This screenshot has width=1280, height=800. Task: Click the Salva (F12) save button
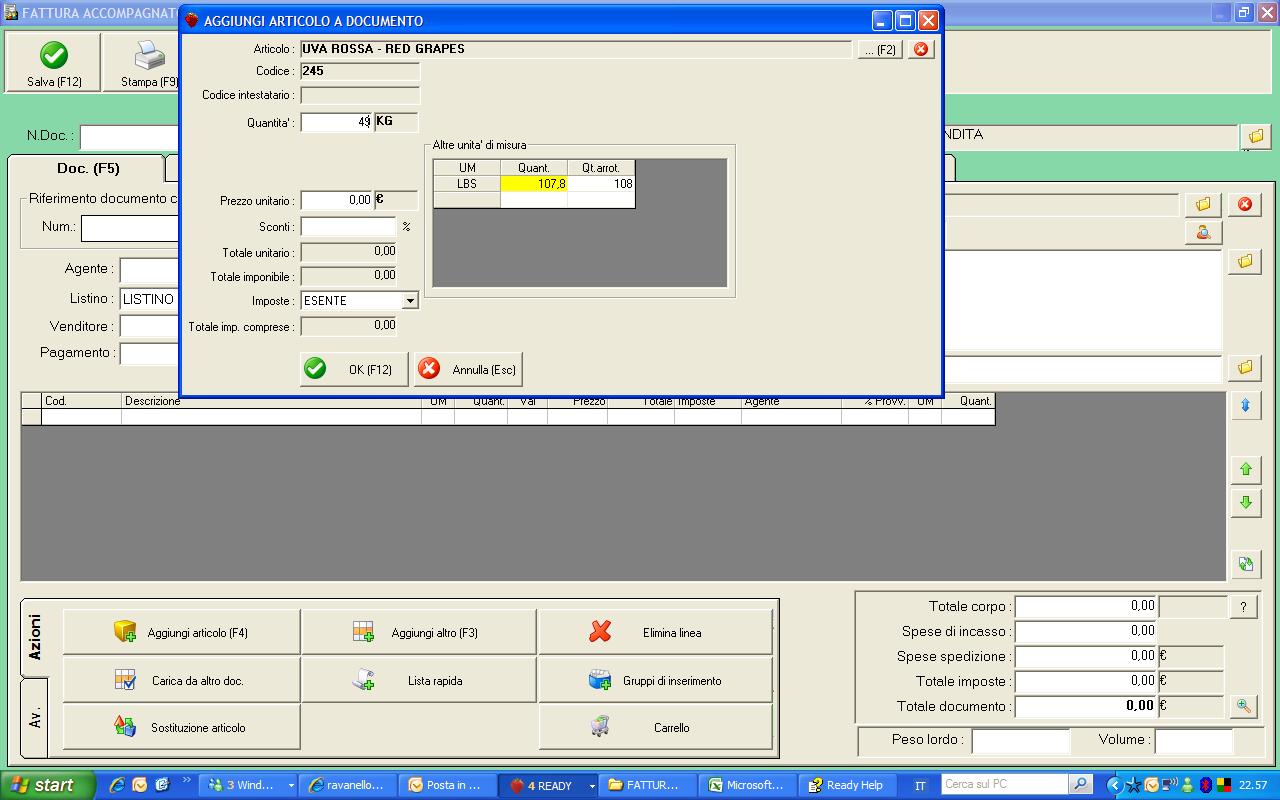(x=54, y=63)
